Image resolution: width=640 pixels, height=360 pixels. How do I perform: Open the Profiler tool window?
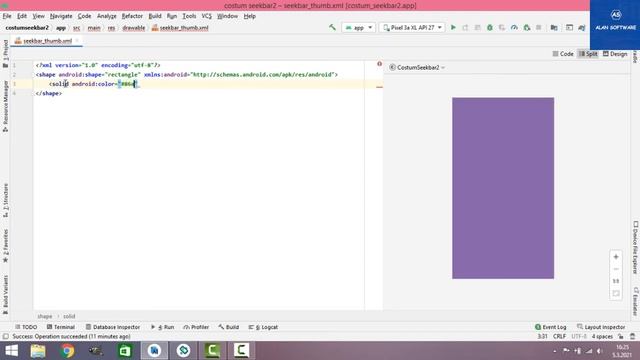click(x=196, y=327)
